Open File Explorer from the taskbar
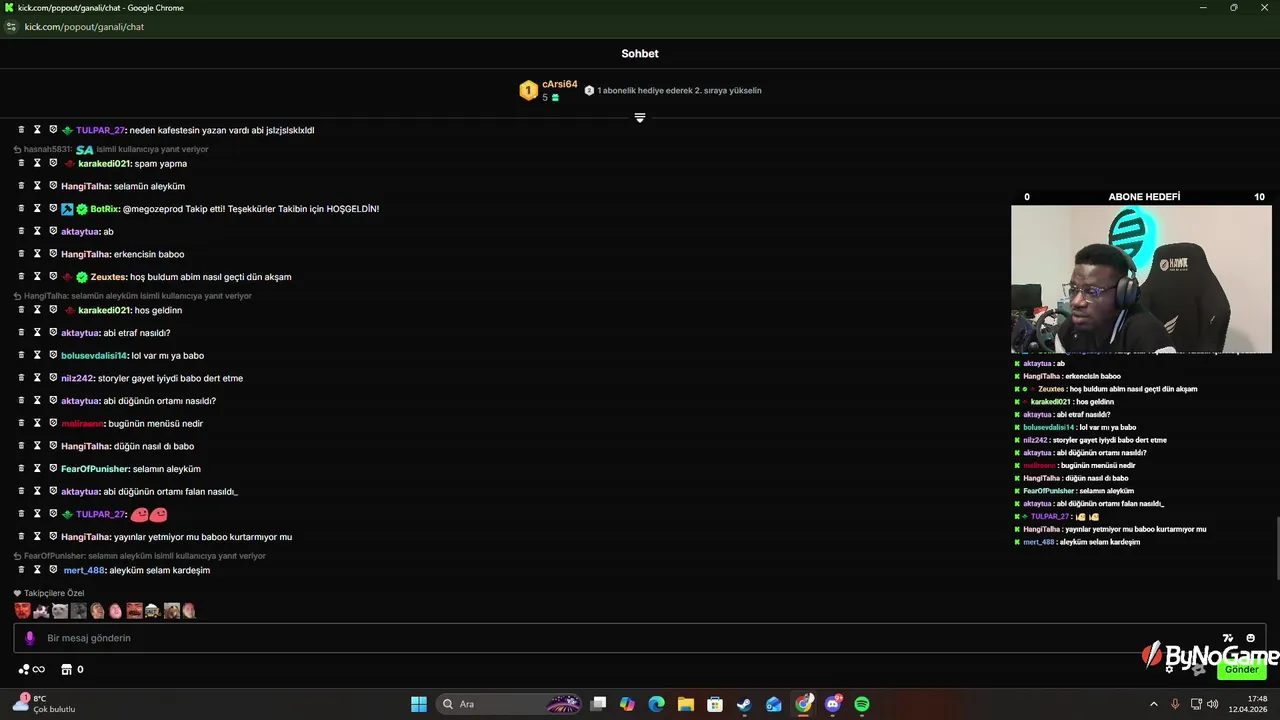Image resolution: width=1280 pixels, height=720 pixels. [x=685, y=704]
